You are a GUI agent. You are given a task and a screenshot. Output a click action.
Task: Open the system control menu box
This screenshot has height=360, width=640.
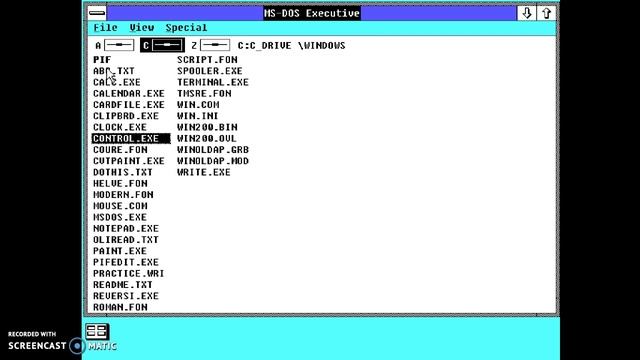tap(97, 13)
